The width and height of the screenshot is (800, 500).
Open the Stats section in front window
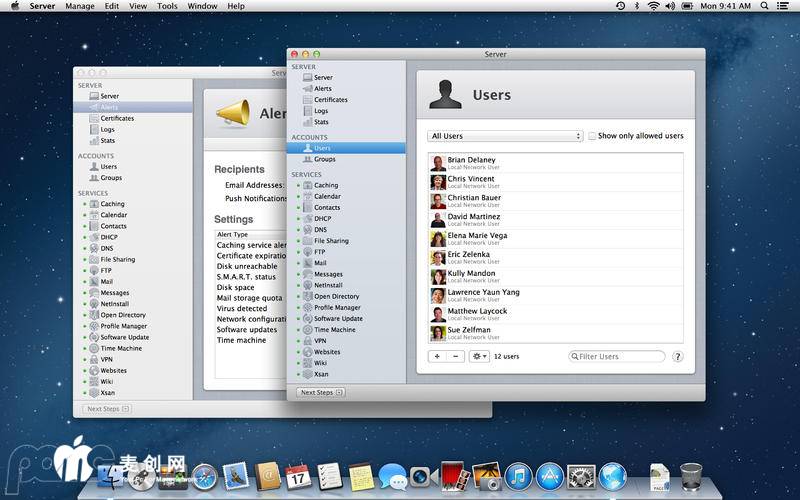[x=321, y=122]
